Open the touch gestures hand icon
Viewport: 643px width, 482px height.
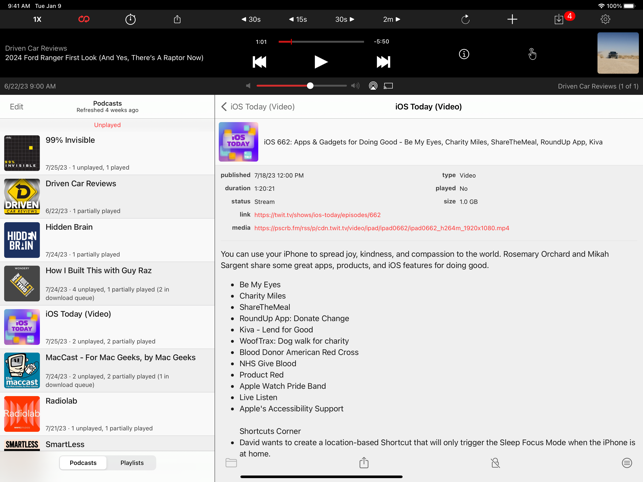pyautogui.click(x=532, y=54)
